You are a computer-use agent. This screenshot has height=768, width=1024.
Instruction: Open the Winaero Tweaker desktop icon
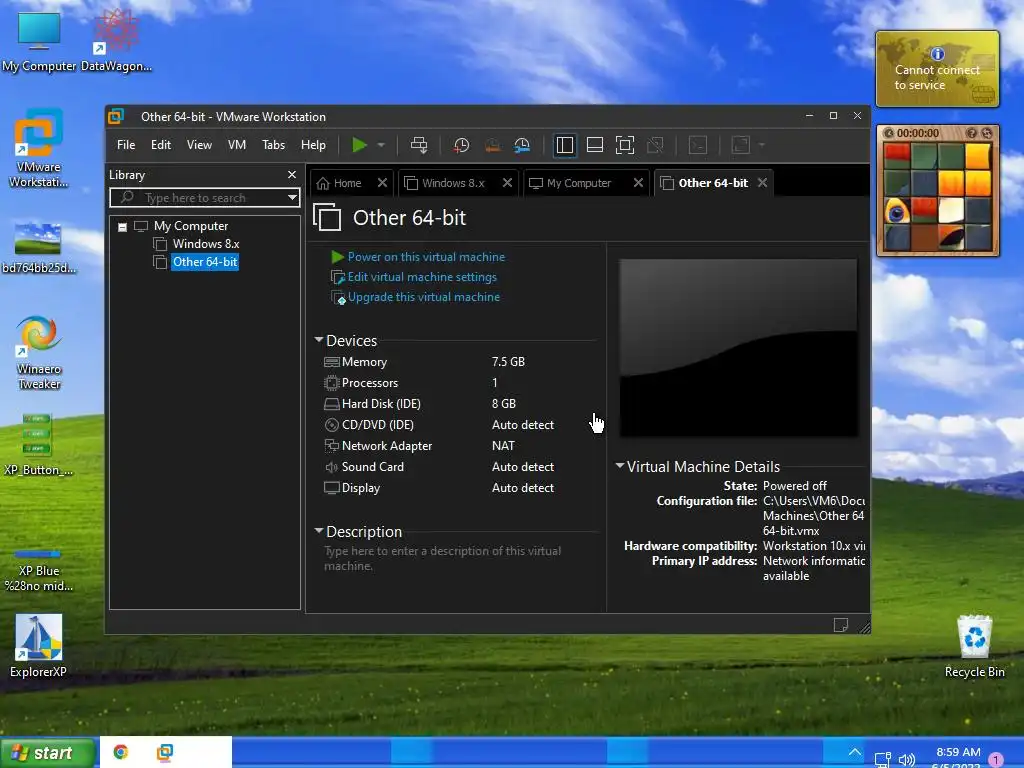pos(39,353)
